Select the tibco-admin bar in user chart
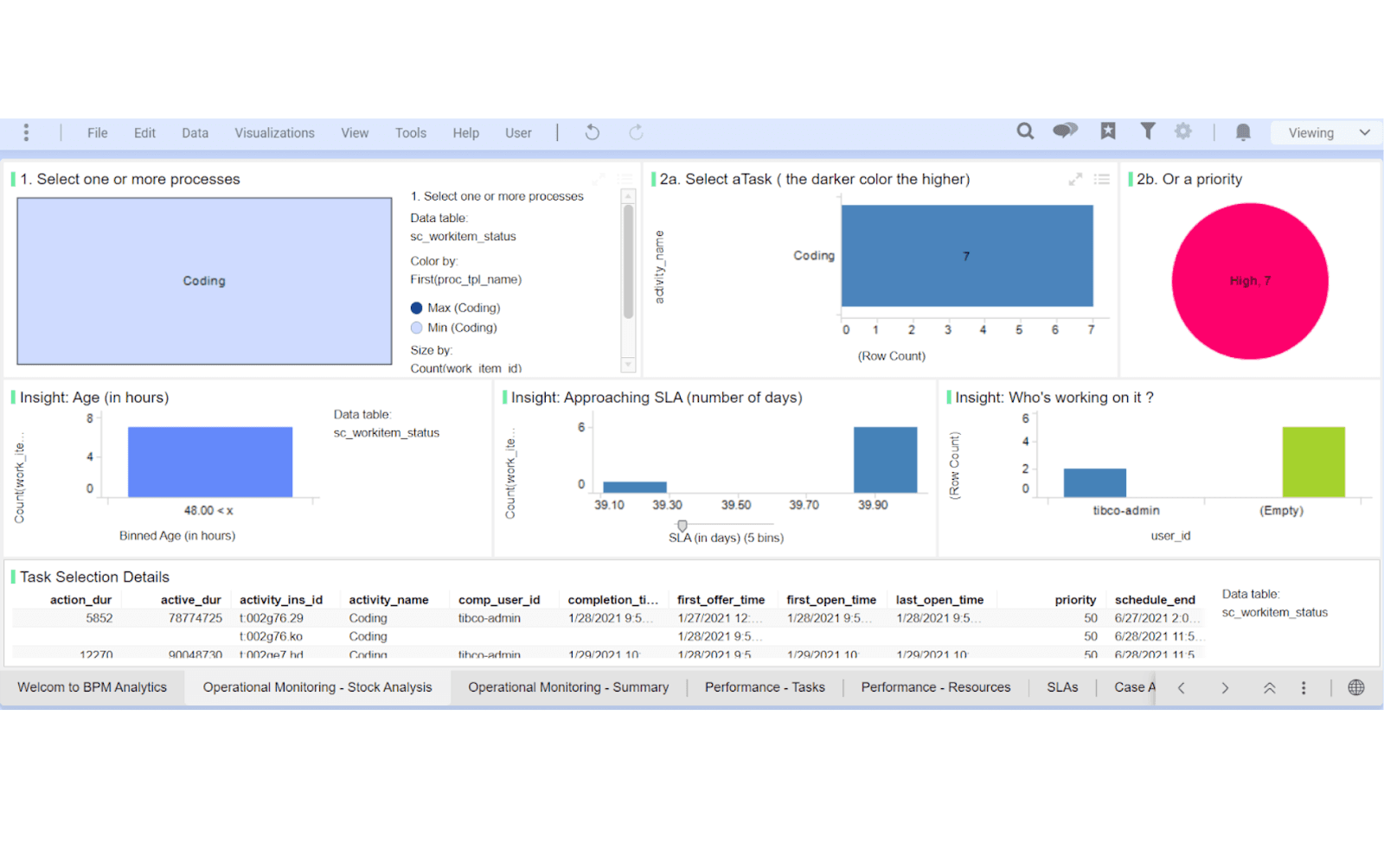 [x=1095, y=482]
